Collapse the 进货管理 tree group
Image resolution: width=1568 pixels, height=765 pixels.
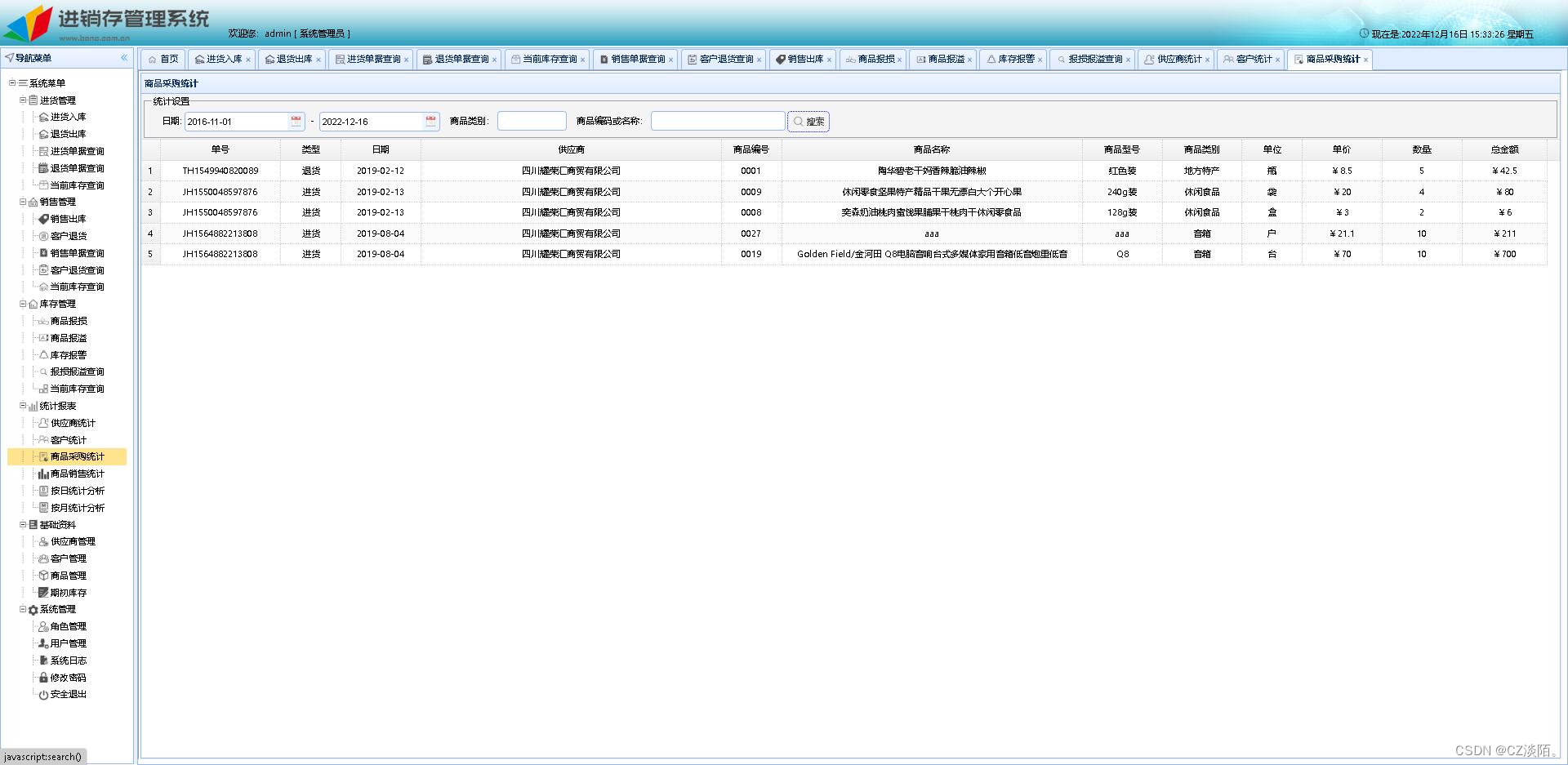23,100
